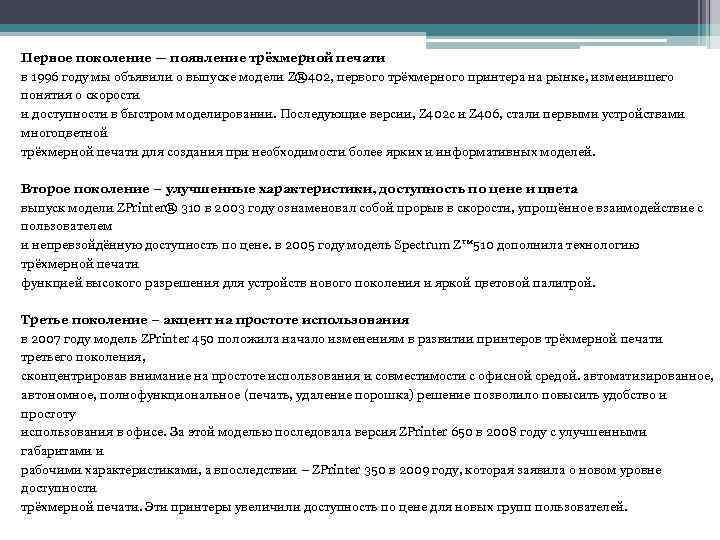Click the line starting 'в 2007 году модель ZPrinter 450'

342,339
